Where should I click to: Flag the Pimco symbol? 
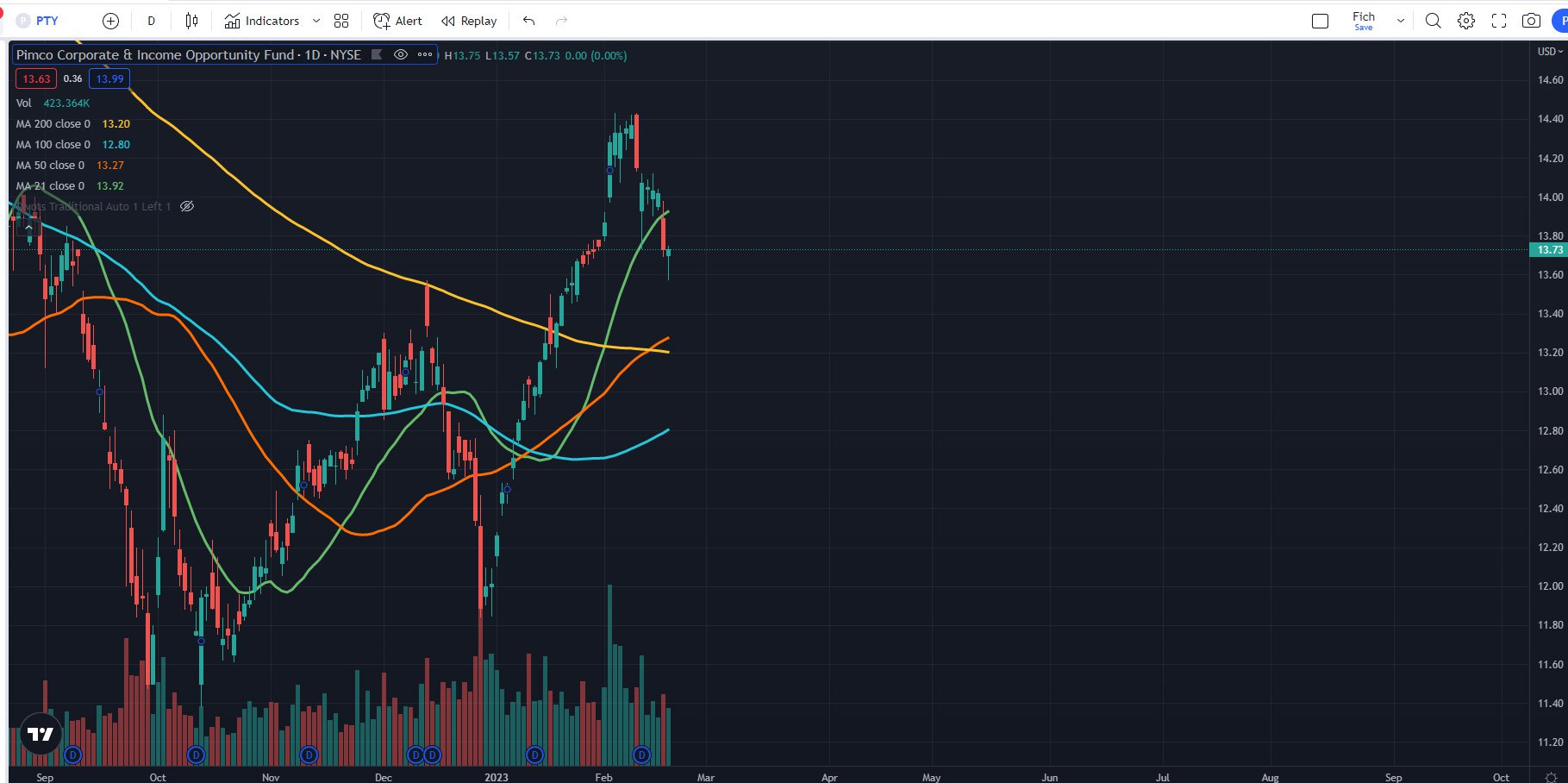pyautogui.click(x=377, y=54)
